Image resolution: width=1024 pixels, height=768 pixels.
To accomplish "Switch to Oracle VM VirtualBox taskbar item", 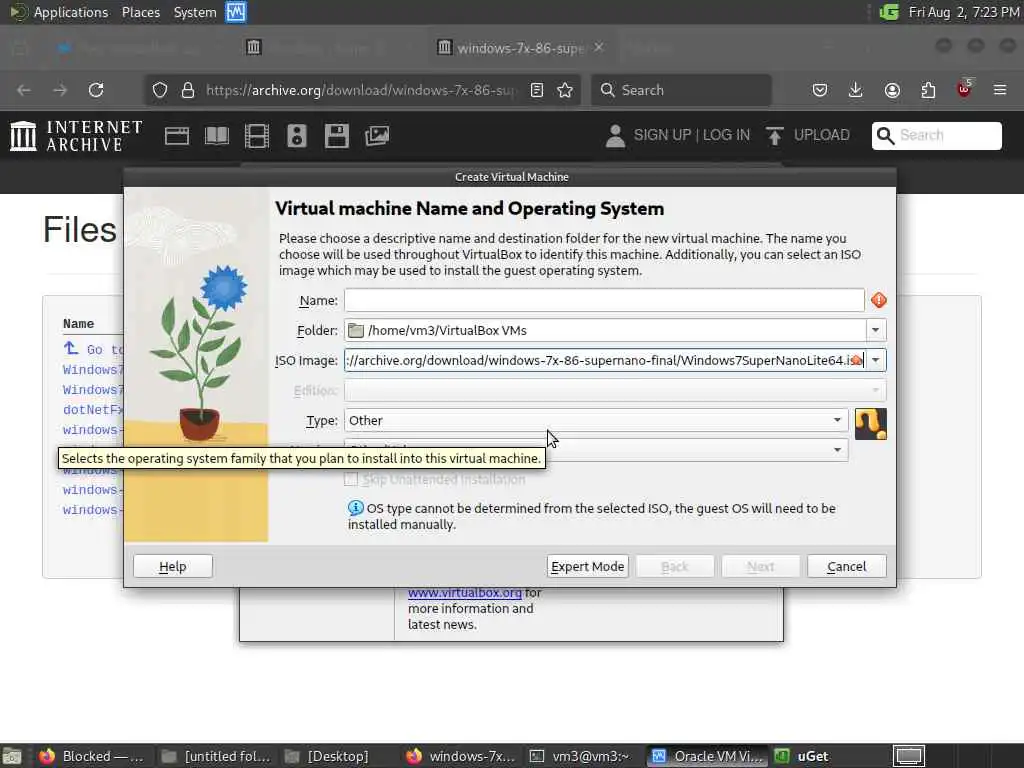I will pyautogui.click(x=708, y=756).
